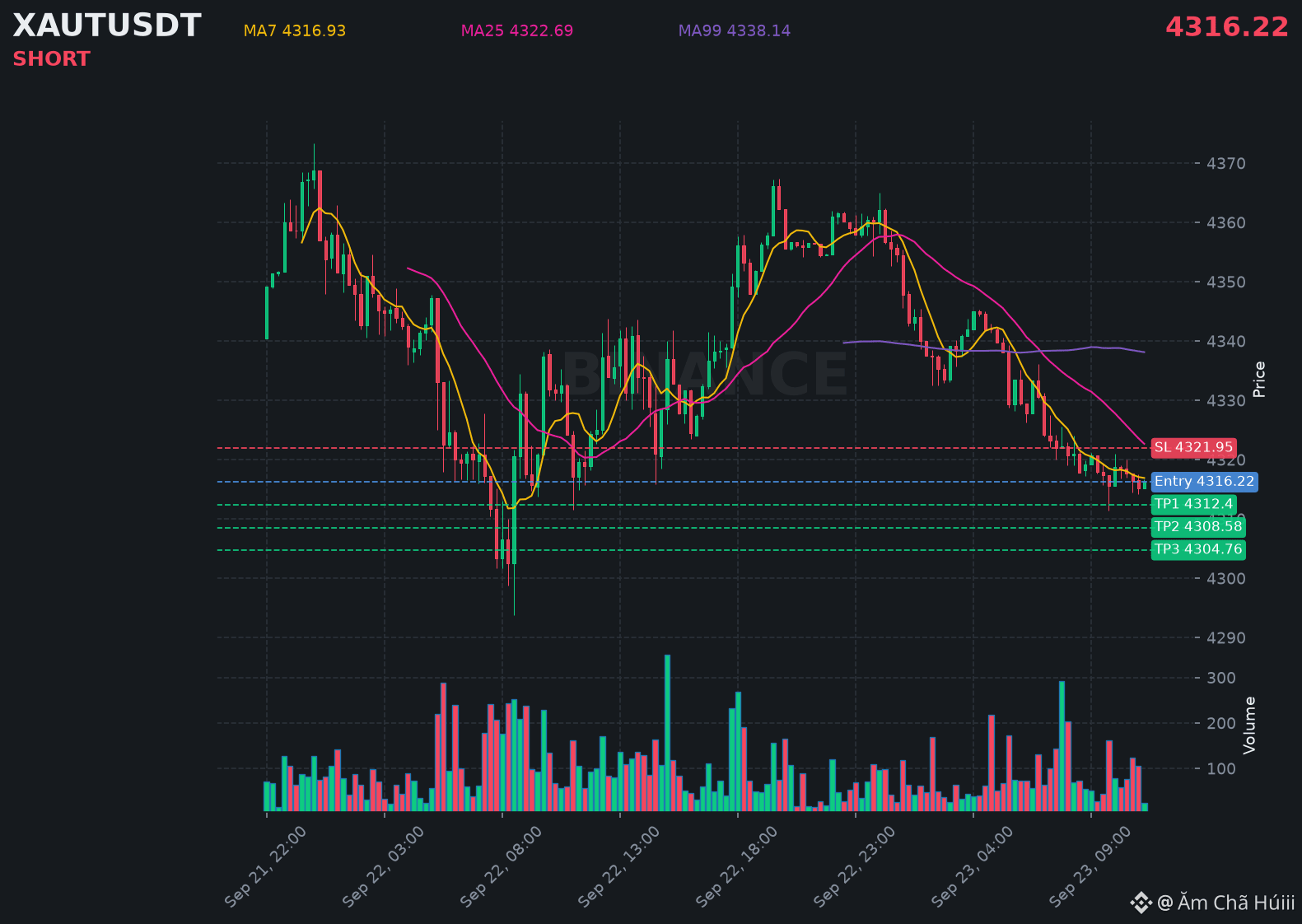The width and height of the screenshot is (1302, 924).
Task: Click the TP3 4304.76 target tag
Action: pos(1198,549)
